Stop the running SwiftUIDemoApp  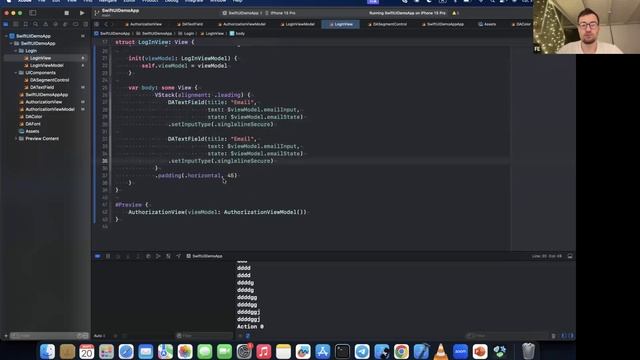click(67, 13)
